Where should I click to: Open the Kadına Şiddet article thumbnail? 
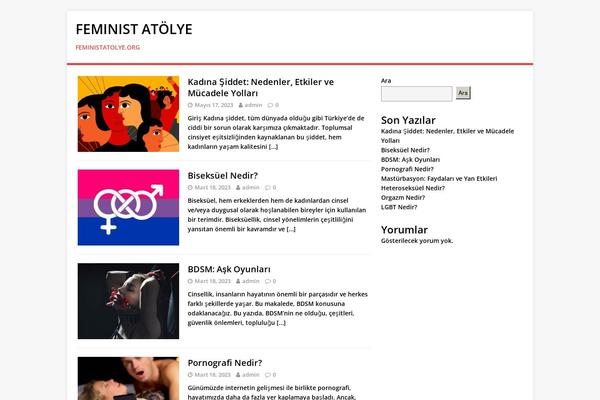pyautogui.click(x=128, y=114)
